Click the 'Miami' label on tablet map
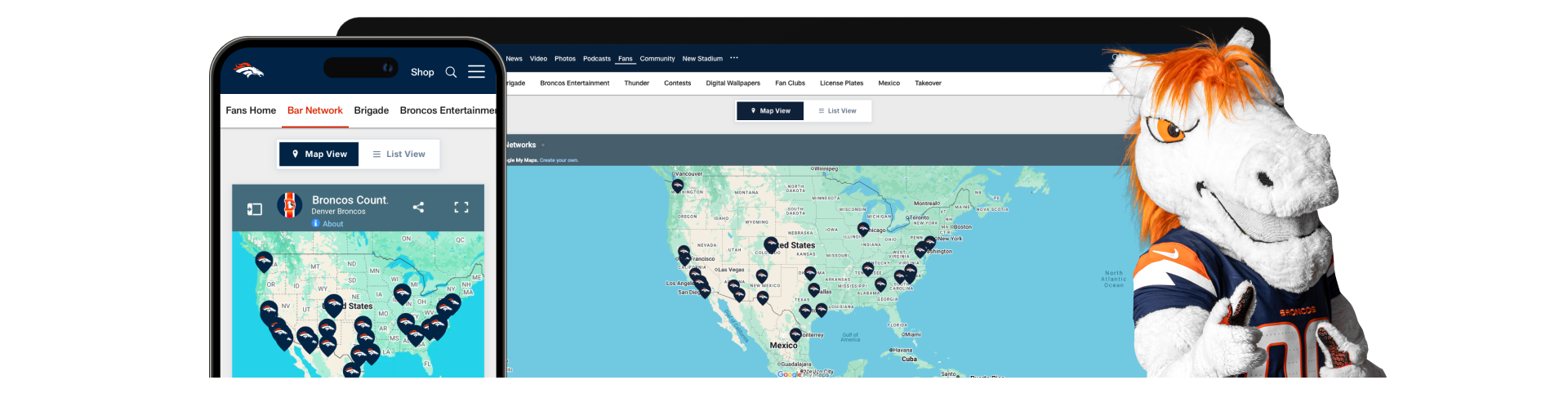Viewport: 1568px width, 407px height. click(912, 334)
